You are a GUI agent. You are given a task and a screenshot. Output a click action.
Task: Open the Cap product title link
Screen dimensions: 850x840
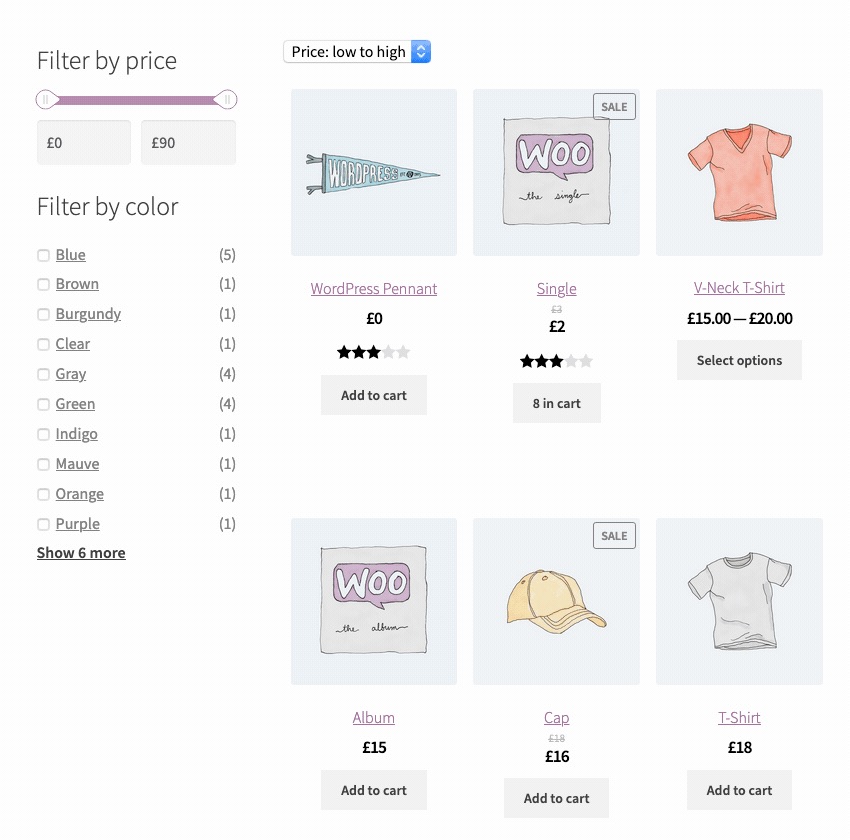(556, 718)
